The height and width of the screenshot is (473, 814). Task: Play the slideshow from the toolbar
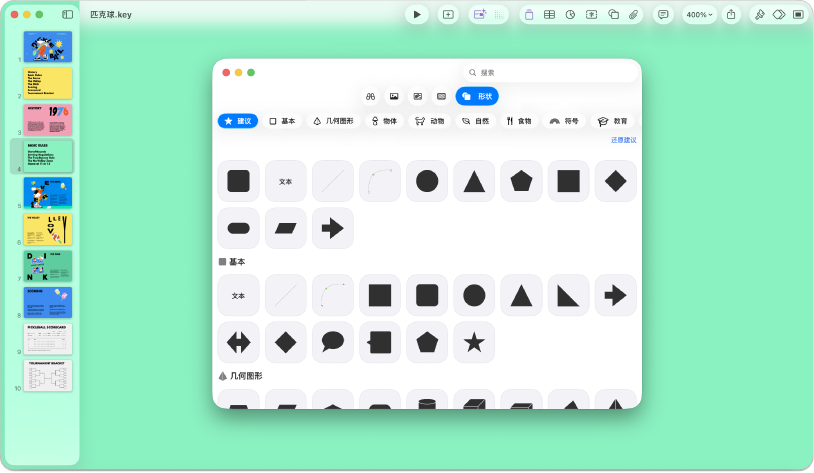click(x=417, y=15)
